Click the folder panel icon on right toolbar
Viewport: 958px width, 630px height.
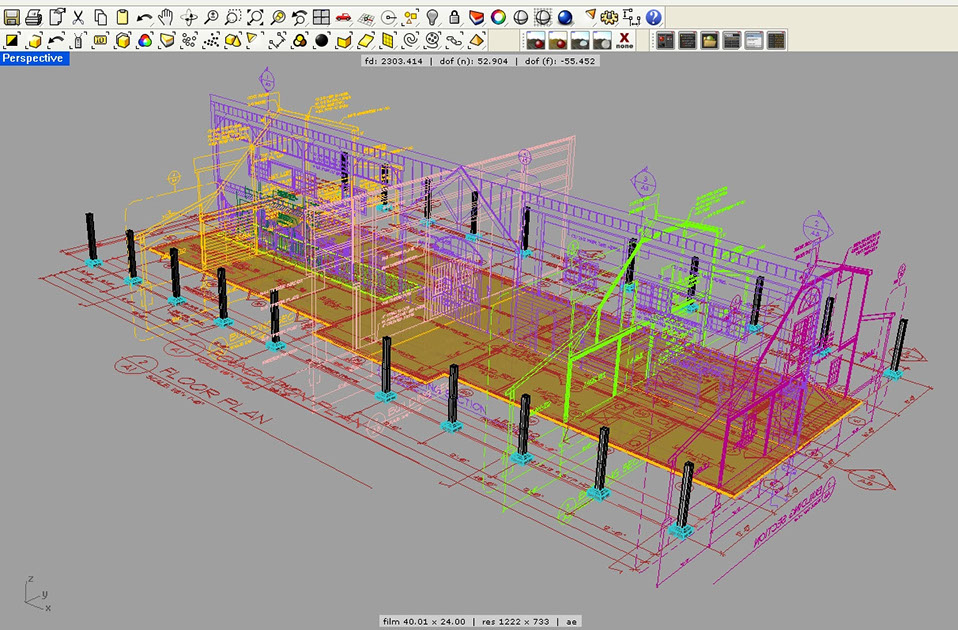(x=709, y=41)
